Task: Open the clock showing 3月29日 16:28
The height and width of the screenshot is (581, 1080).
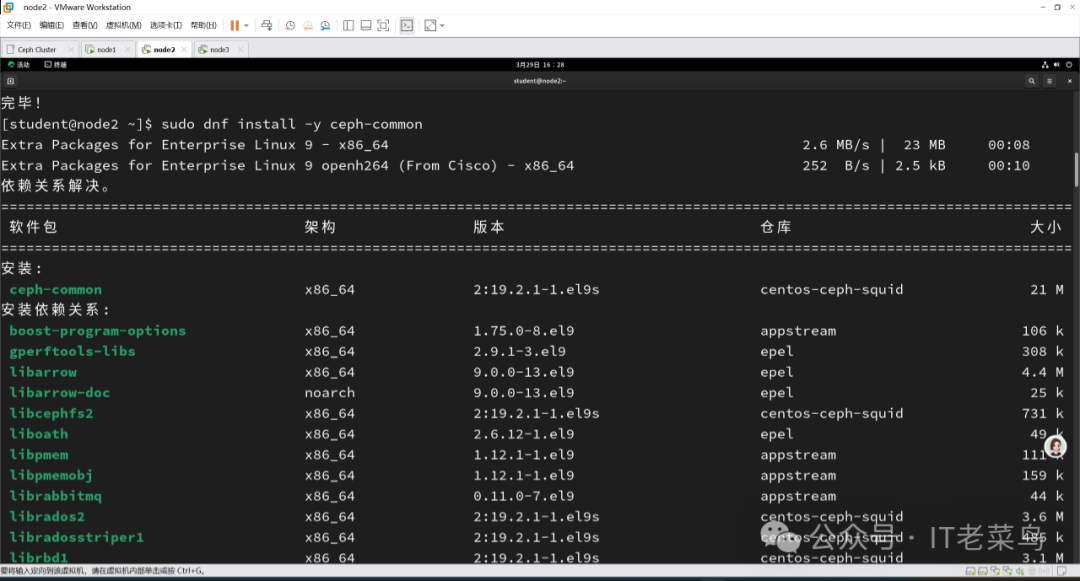Action: tap(540, 65)
